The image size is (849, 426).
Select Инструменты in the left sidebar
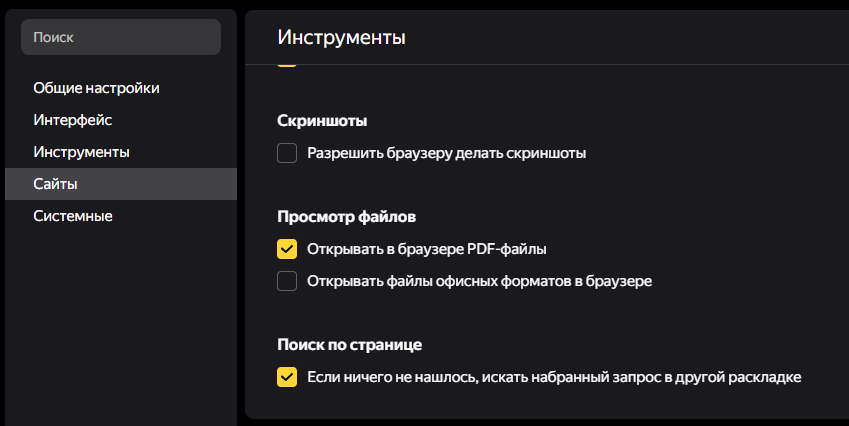(81, 152)
